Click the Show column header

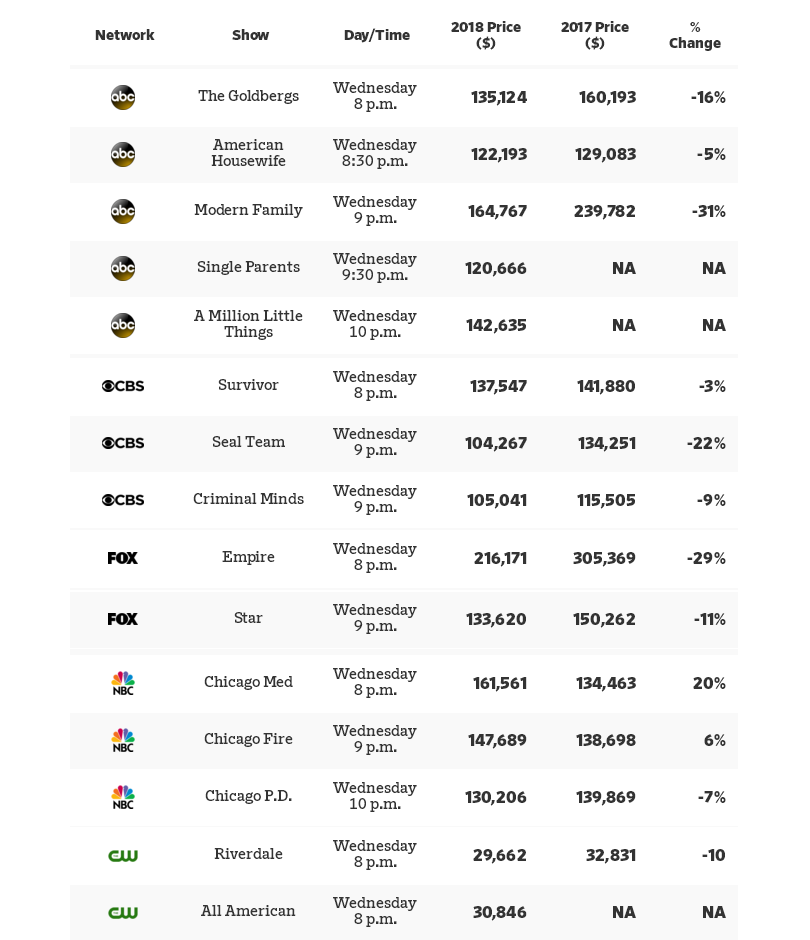pyautogui.click(x=250, y=35)
